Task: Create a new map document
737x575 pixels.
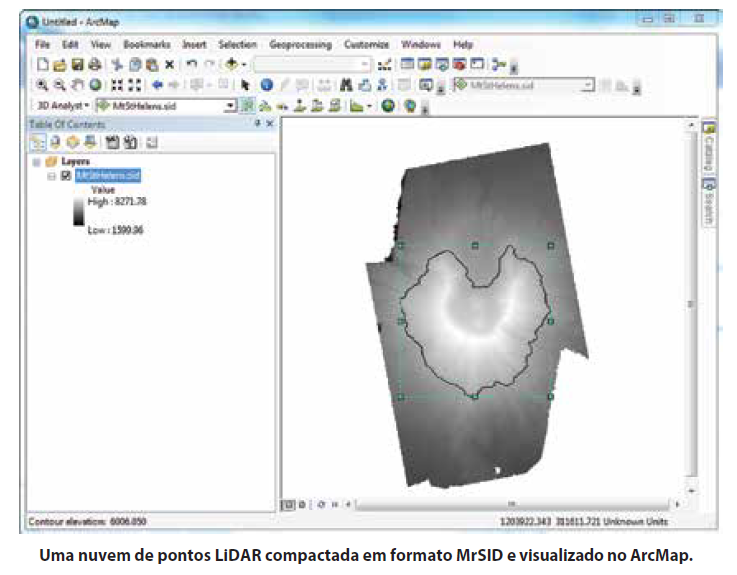Action: [x=43, y=64]
